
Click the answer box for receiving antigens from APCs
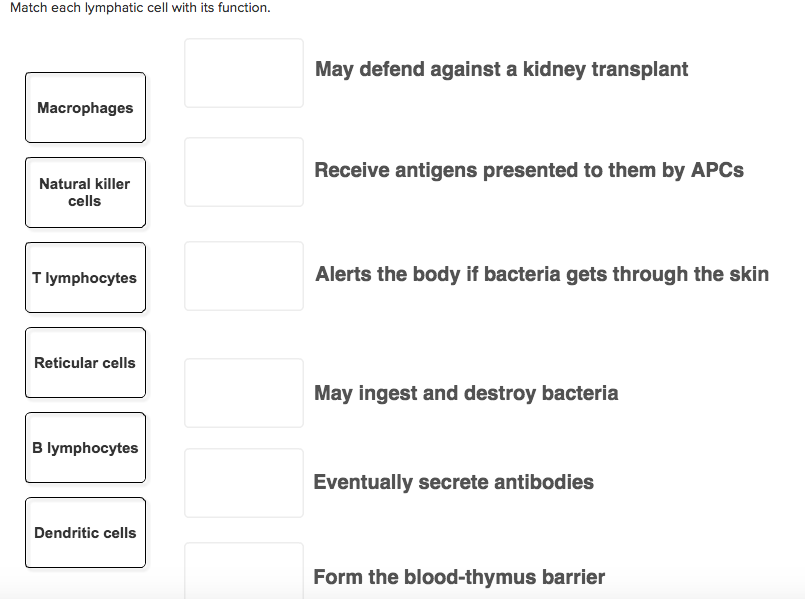pyautogui.click(x=243, y=171)
